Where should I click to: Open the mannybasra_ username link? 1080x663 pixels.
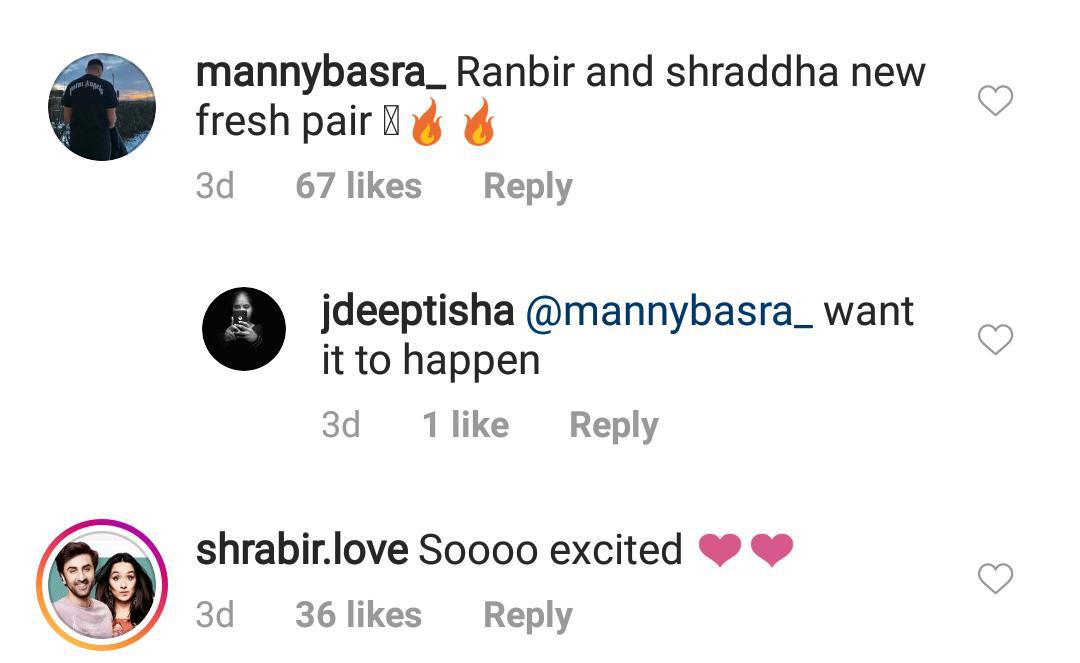pyautogui.click(x=321, y=73)
